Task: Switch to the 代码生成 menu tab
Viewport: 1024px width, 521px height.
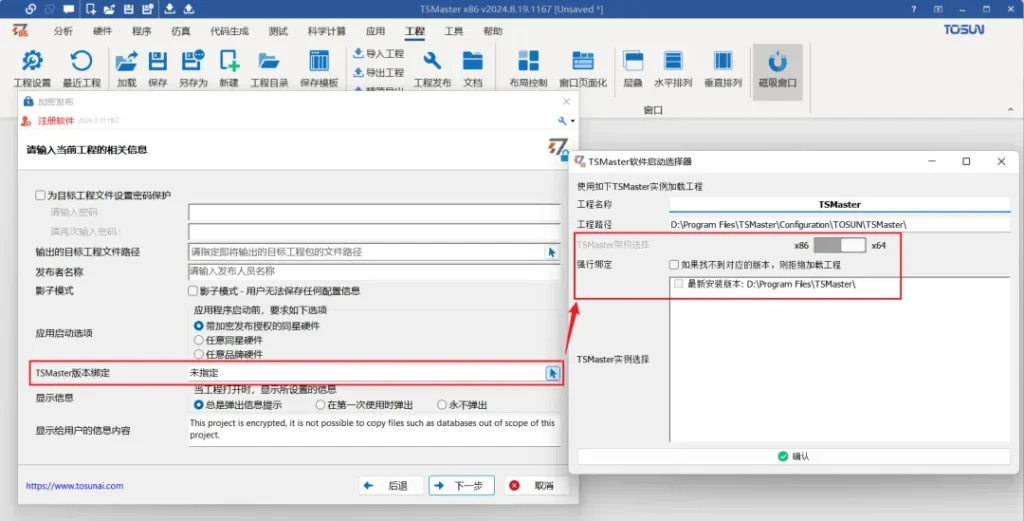Action: tap(229, 31)
